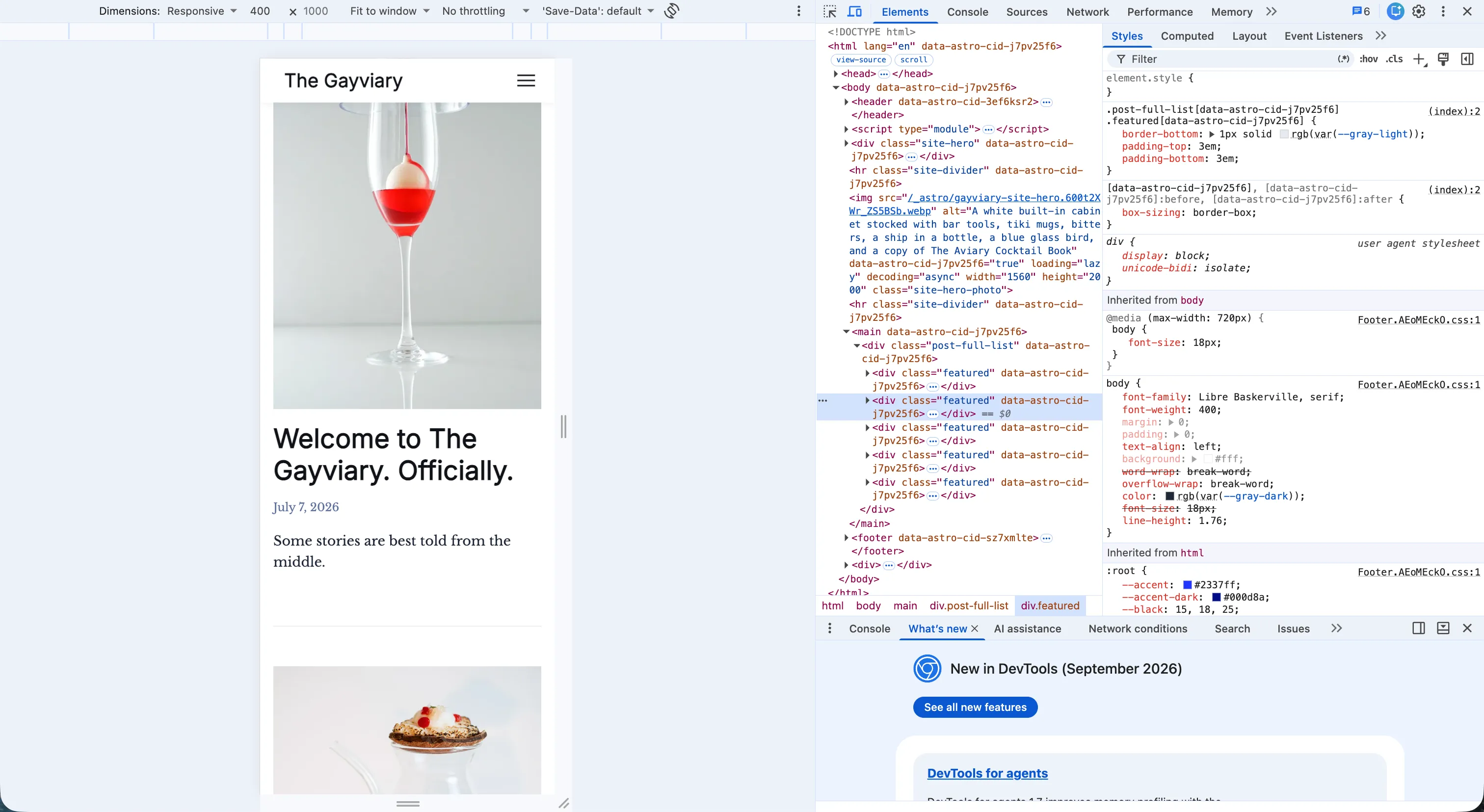Switch to the Console tab in top bar
This screenshot has width=1484, height=812.
[967, 11]
